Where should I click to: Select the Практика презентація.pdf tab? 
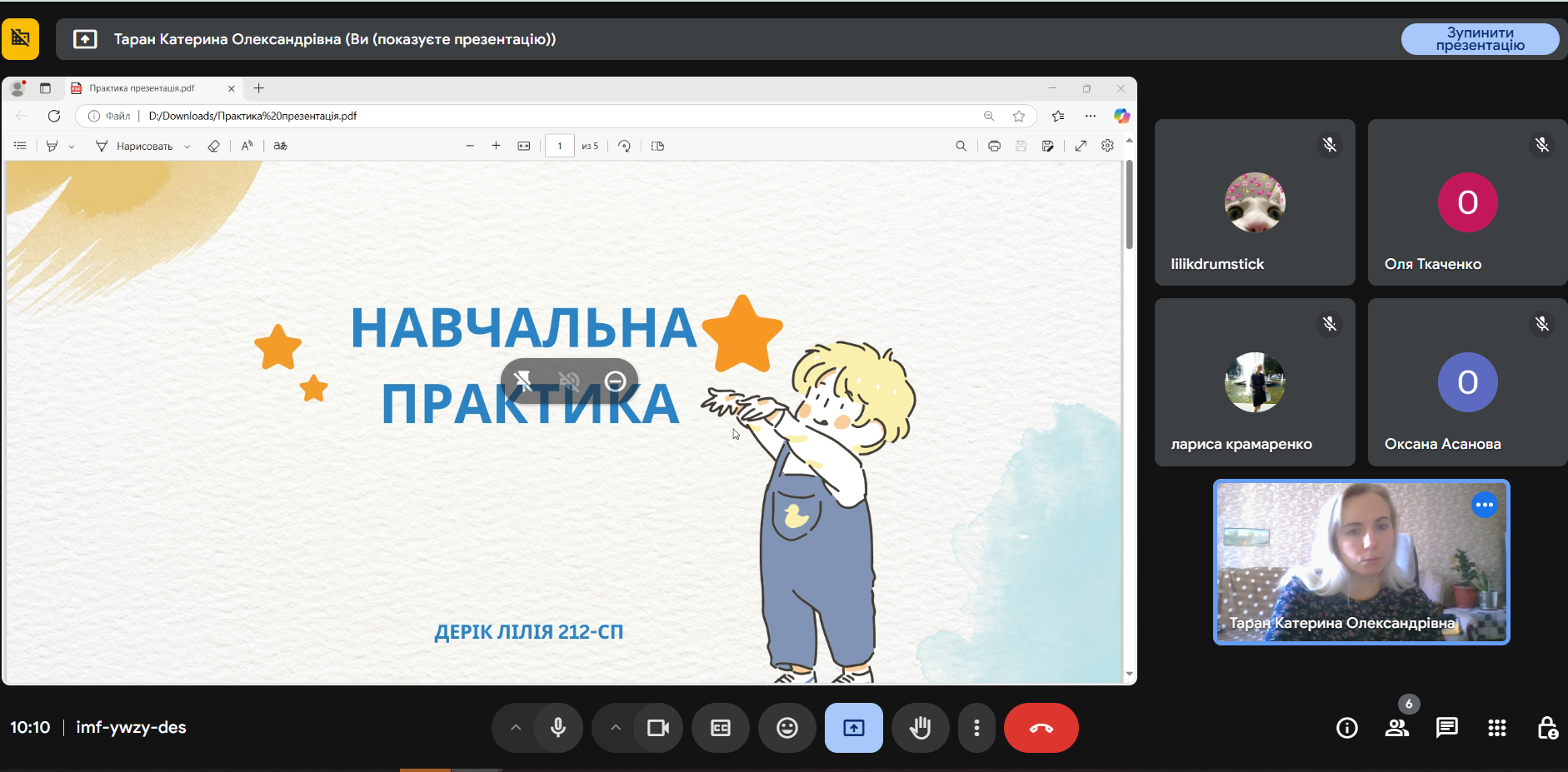[x=142, y=88]
